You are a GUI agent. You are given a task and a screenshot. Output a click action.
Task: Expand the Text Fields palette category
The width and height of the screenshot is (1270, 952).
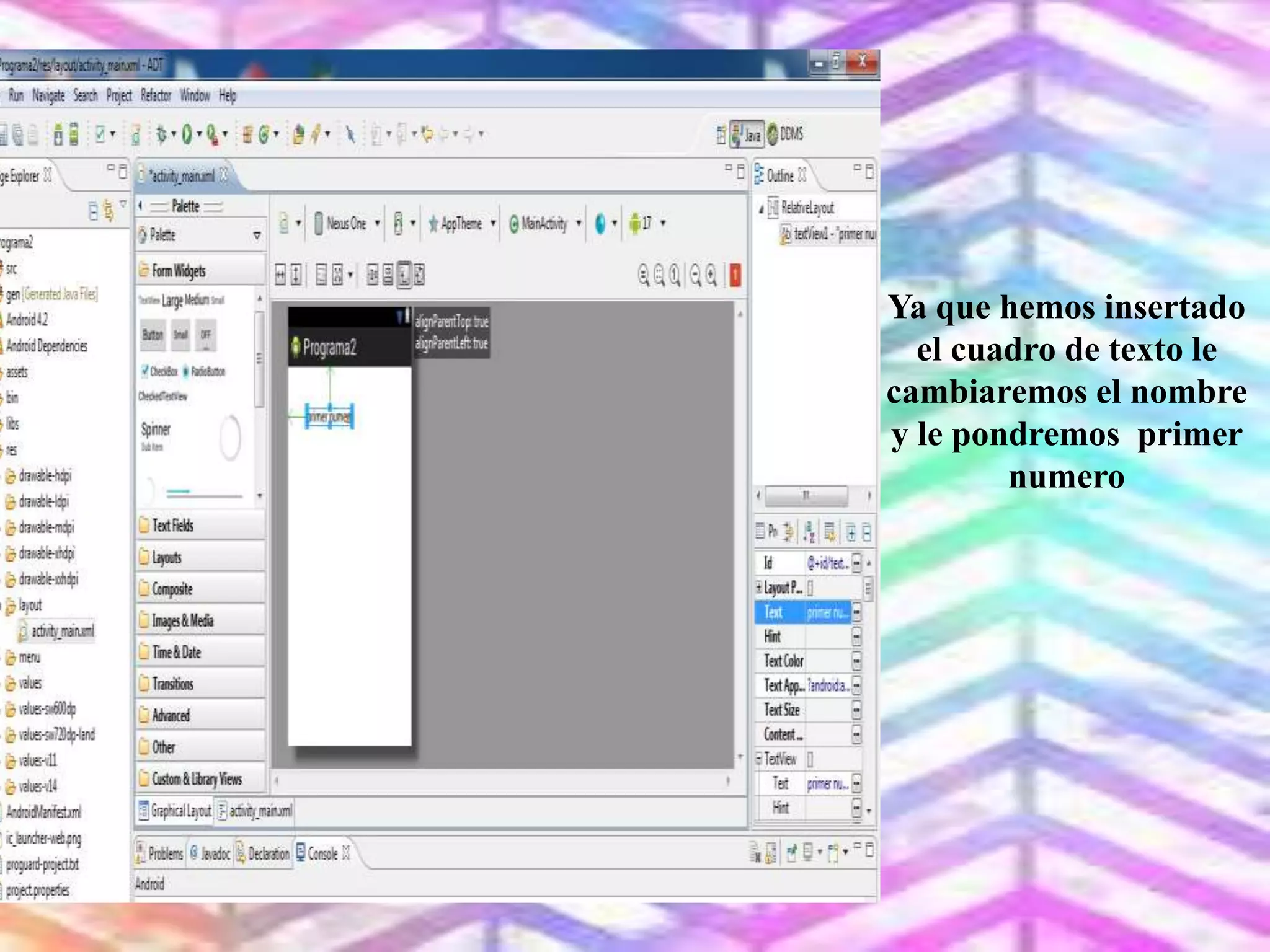(x=172, y=526)
